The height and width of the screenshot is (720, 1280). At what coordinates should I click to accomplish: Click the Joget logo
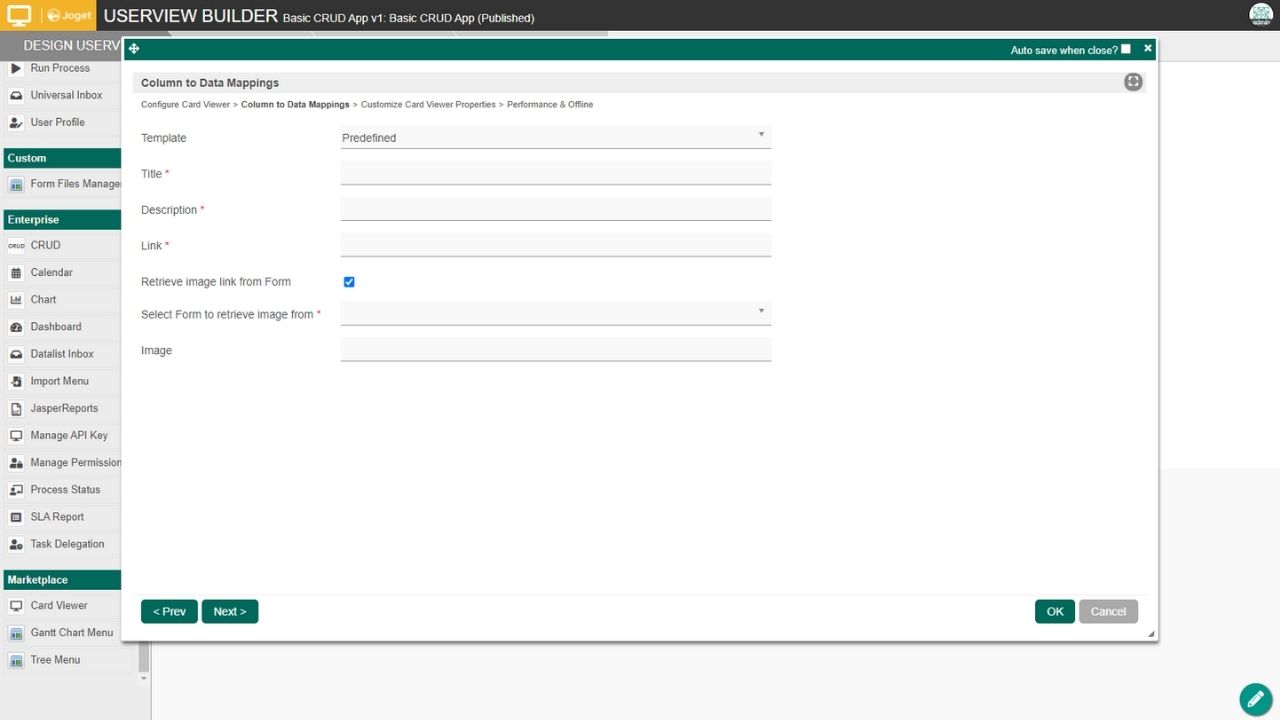(x=70, y=16)
